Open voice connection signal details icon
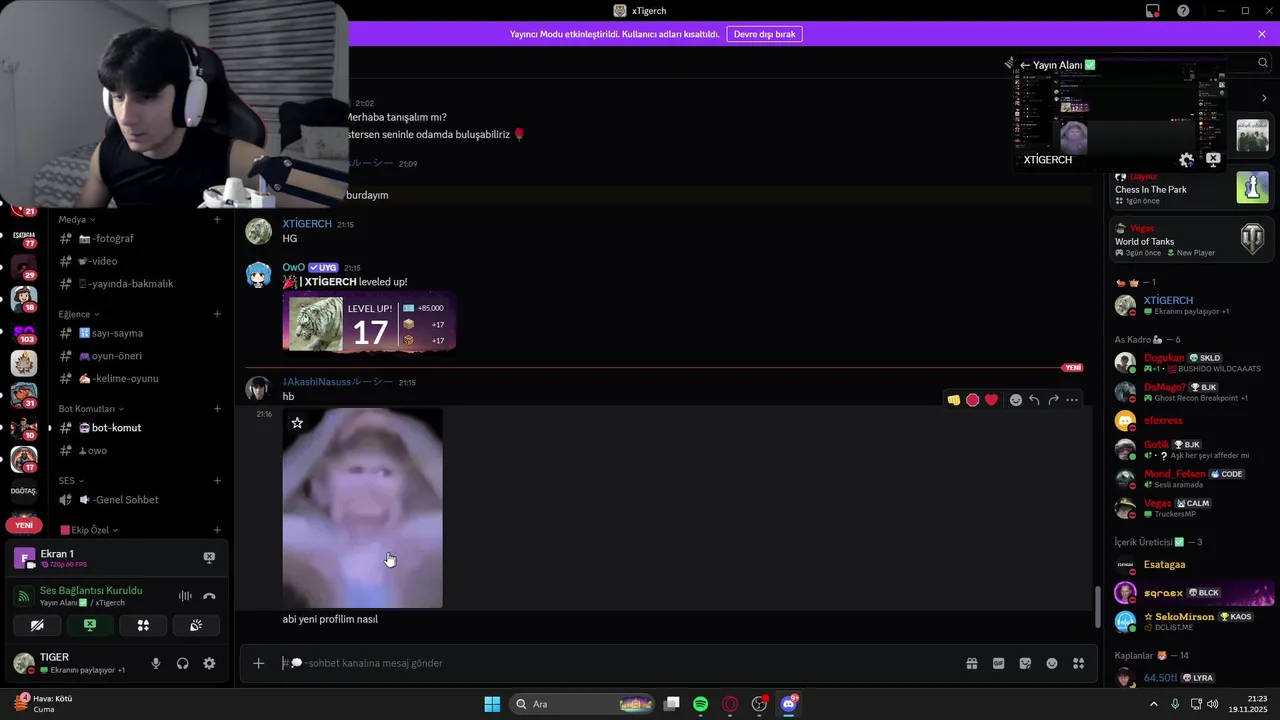The height and width of the screenshot is (720, 1280). (x=24, y=596)
